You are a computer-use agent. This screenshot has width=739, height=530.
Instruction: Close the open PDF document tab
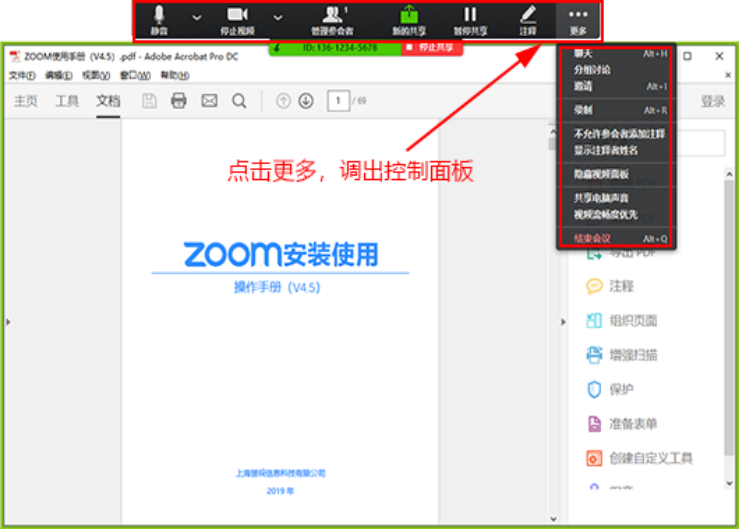click(x=728, y=75)
